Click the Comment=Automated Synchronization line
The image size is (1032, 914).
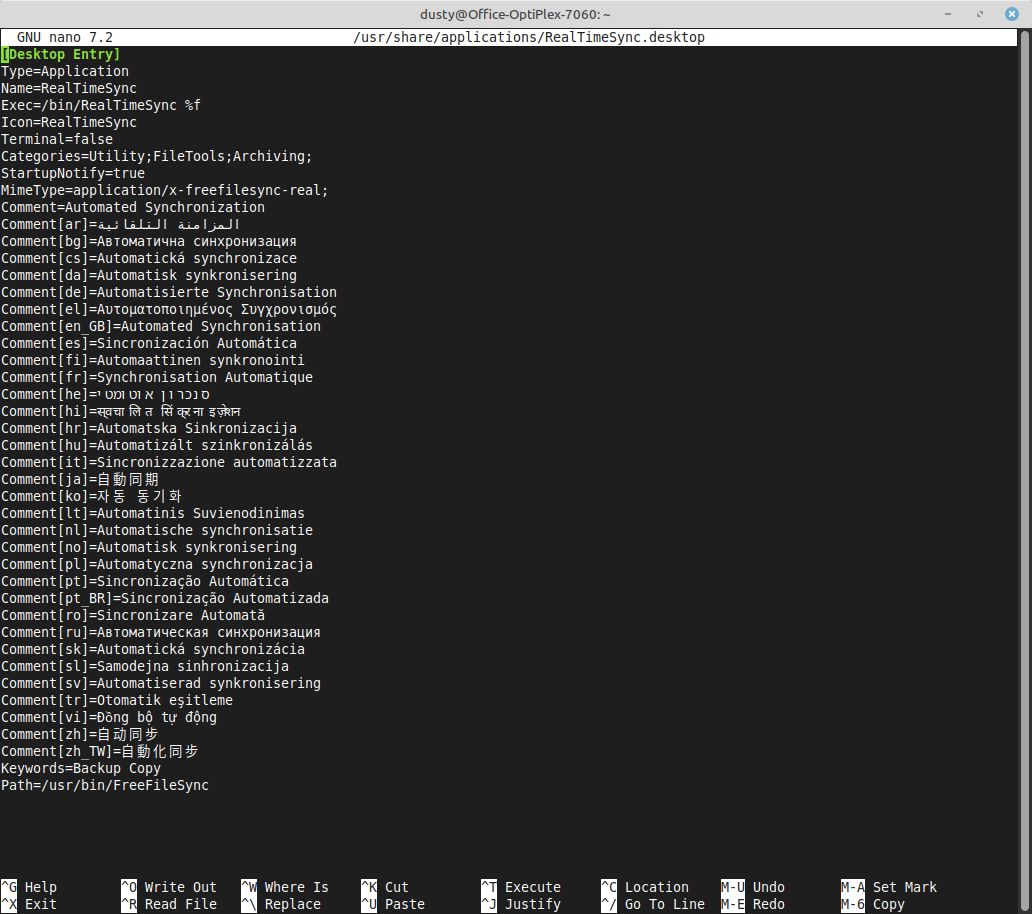click(133, 207)
